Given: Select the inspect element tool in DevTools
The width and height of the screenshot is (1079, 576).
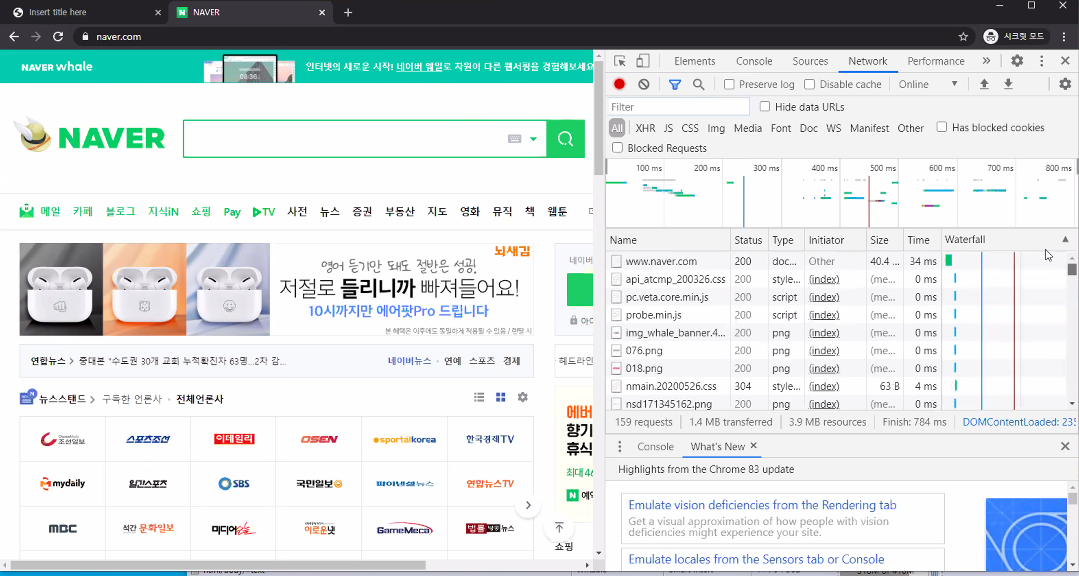Looking at the screenshot, I should (x=620, y=61).
